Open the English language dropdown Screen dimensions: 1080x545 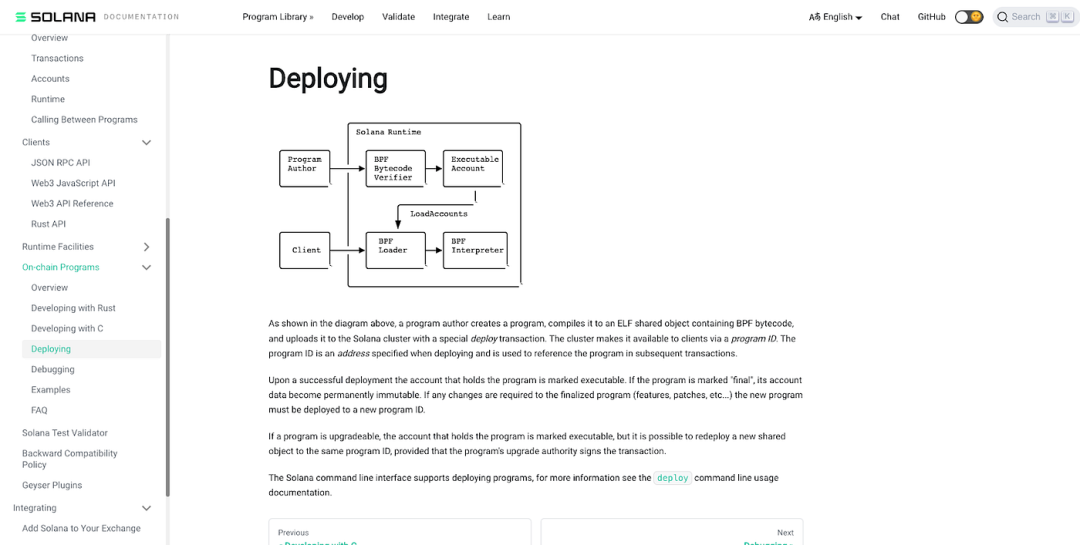point(835,17)
